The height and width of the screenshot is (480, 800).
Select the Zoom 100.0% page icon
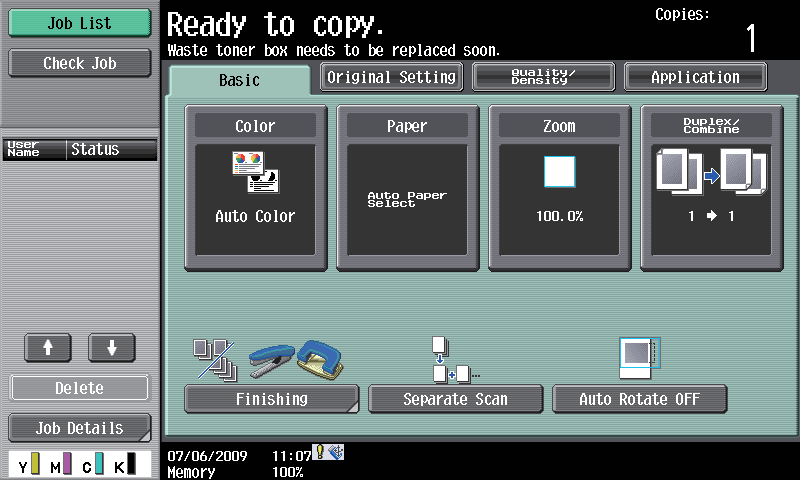pos(559,172)
